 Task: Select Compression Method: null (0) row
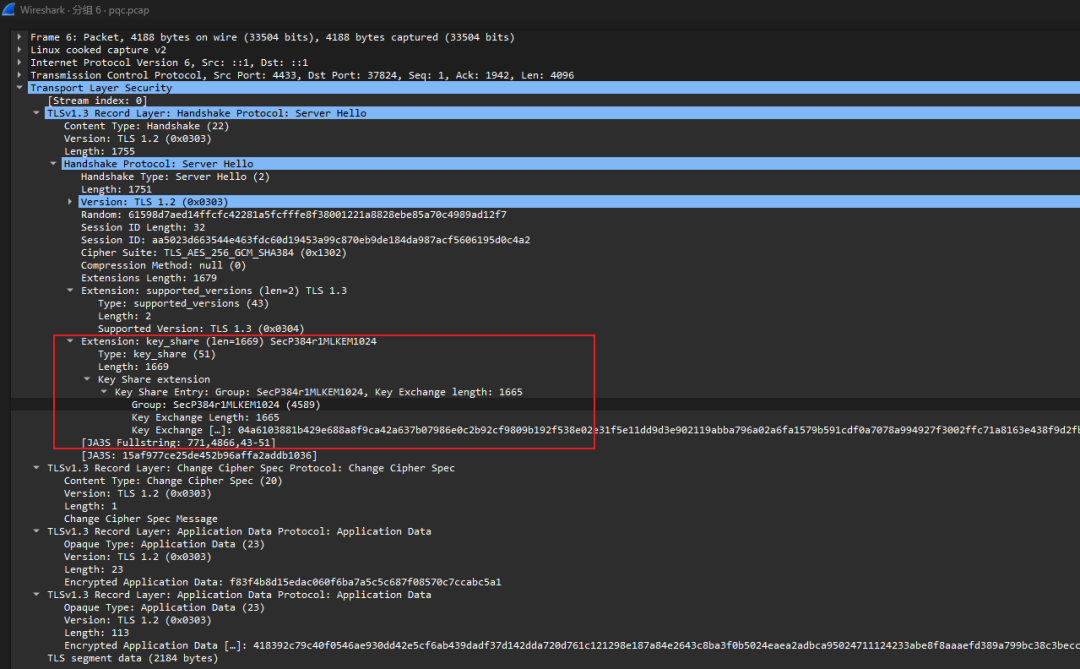coord(163,265)
